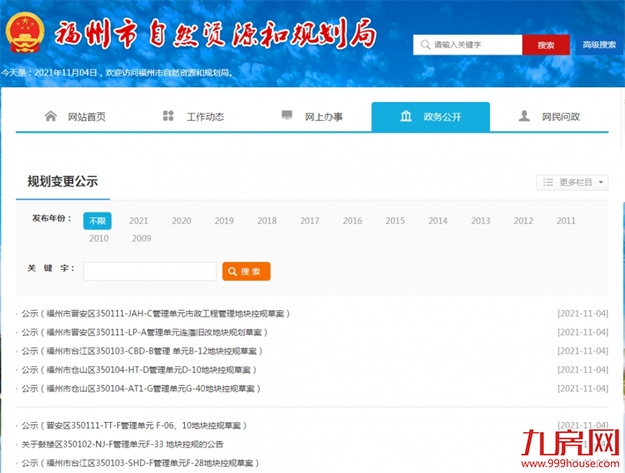This screenshot has height=473, width=625.
Task: Click the 规划变更公示 section heading
Action: point(63,182)
